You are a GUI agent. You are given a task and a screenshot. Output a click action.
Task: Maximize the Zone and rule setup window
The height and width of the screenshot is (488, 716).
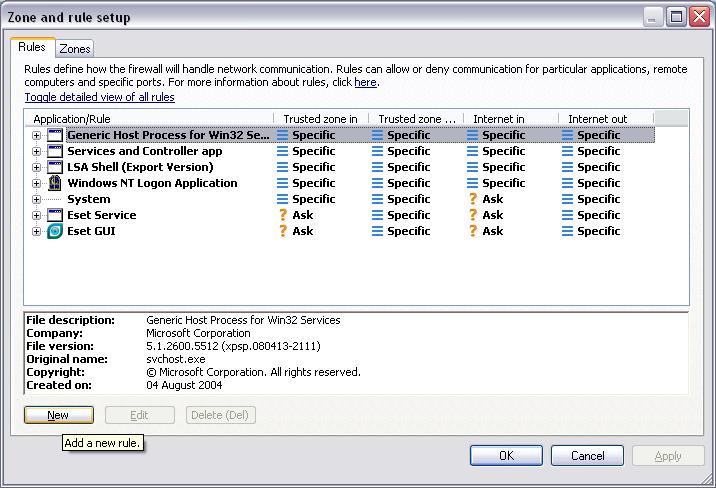676,17
